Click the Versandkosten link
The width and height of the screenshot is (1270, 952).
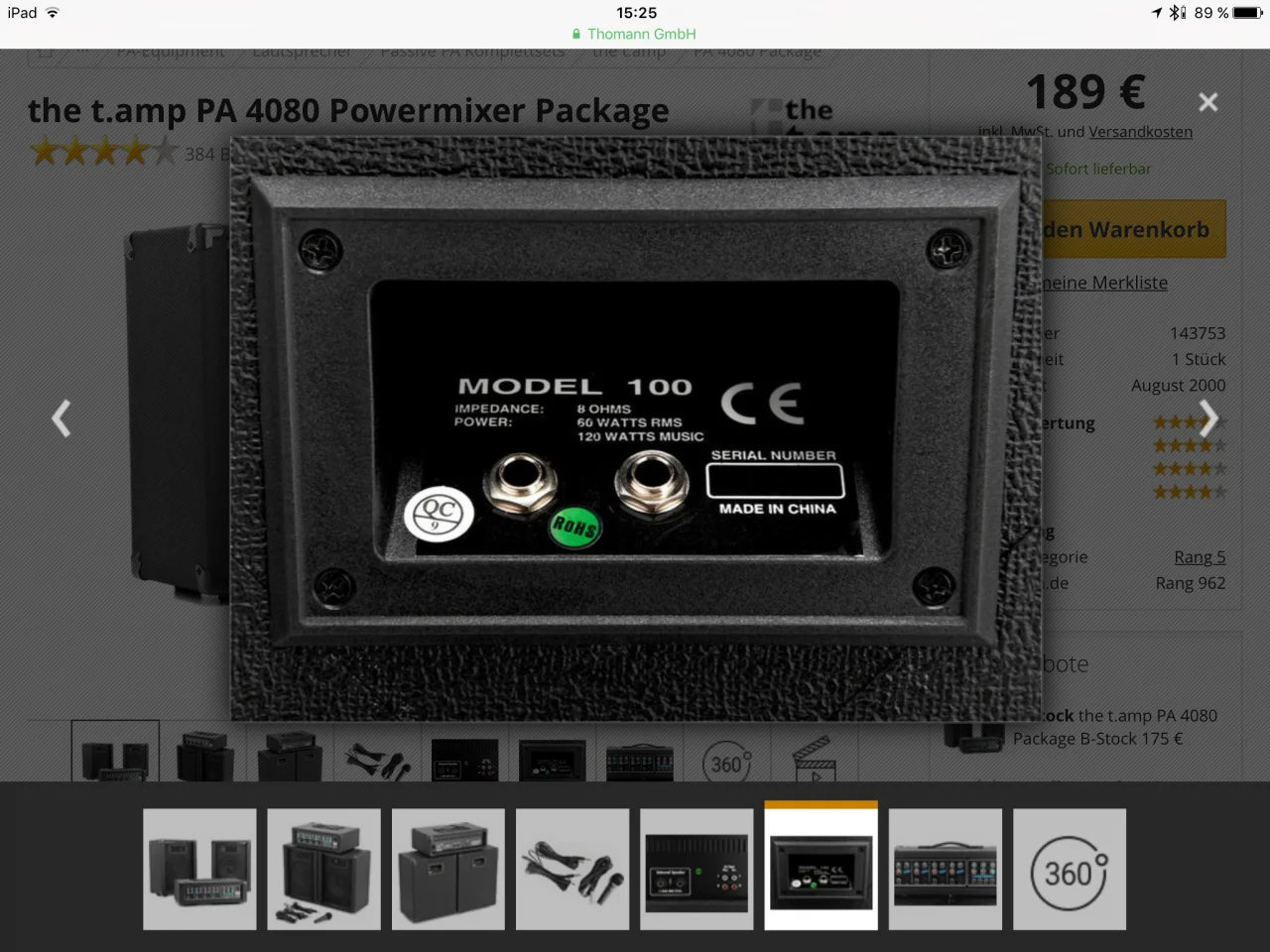click(1140, 132)
